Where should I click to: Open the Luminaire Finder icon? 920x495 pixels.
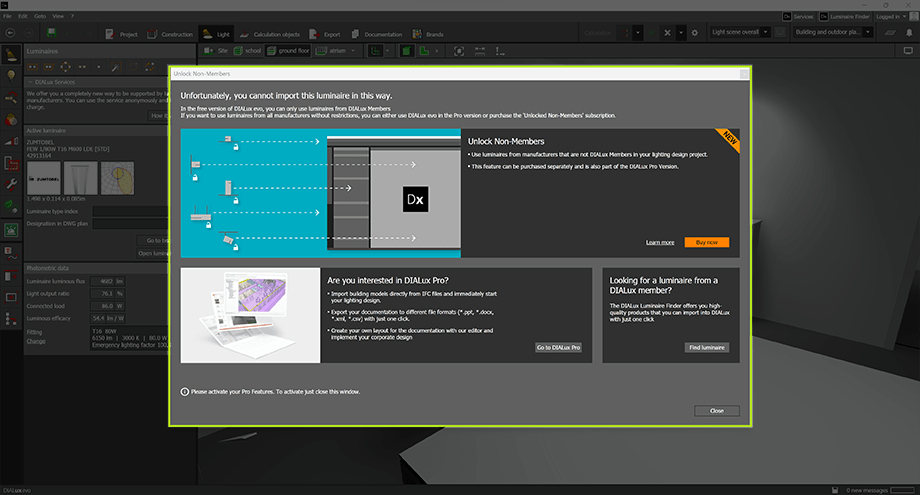825,17
